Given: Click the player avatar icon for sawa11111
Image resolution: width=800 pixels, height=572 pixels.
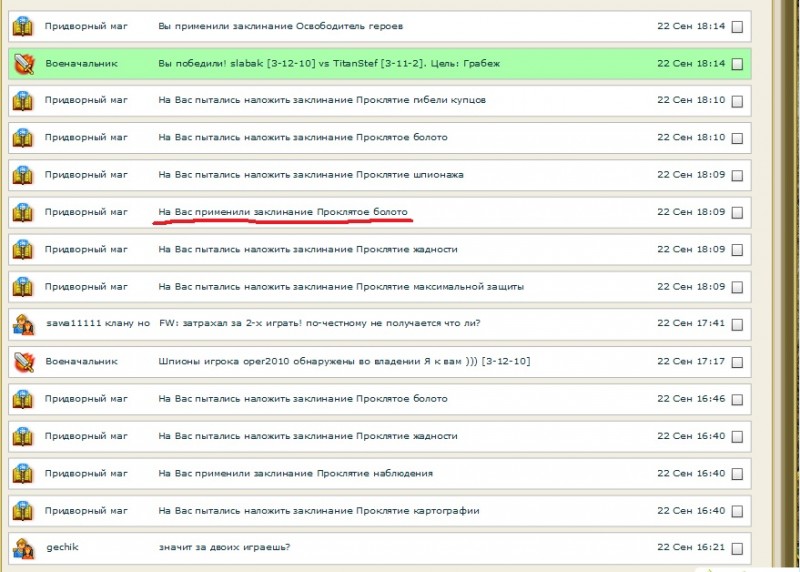Looking at the screenshot, I should pyautogui.click(x=23, y=324).
